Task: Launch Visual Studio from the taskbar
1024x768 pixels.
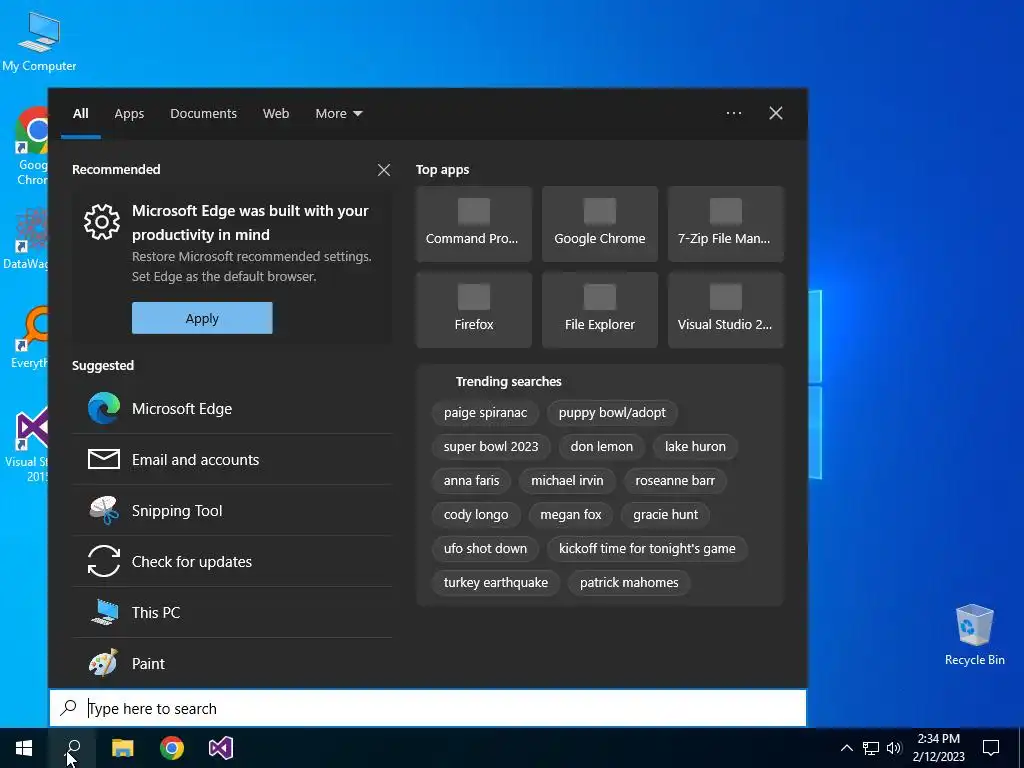Action: [221, 748]
